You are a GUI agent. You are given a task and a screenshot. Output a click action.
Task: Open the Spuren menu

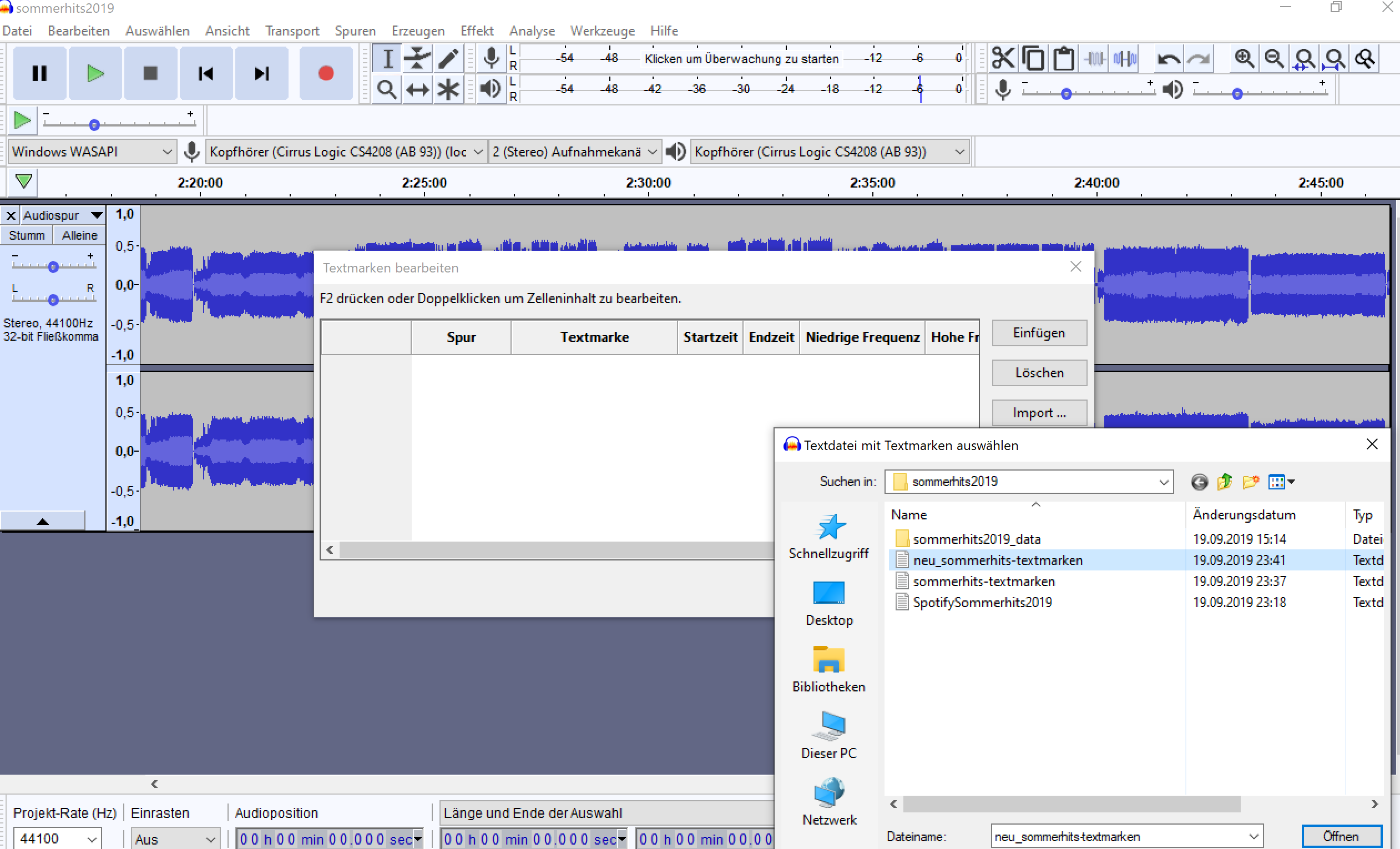click(355, 31)
